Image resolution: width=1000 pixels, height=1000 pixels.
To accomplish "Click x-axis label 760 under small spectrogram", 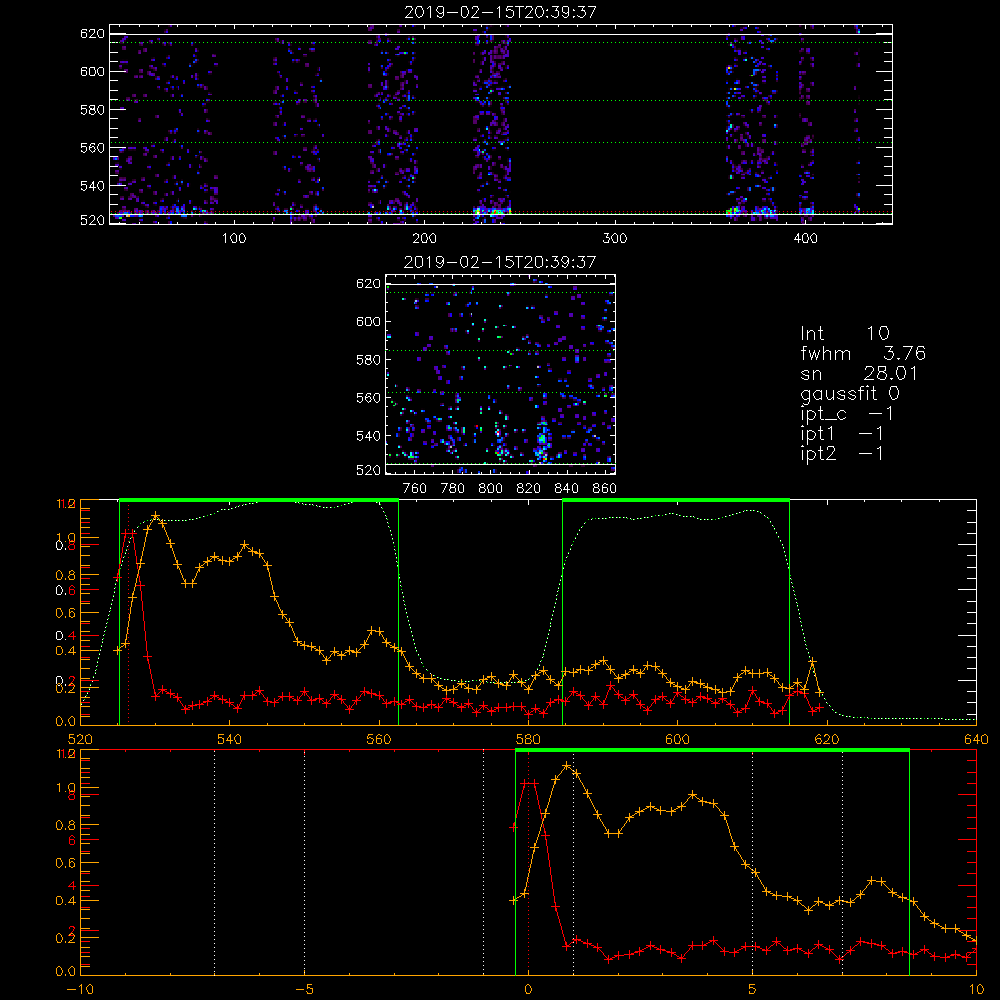I will click(415, 489).
